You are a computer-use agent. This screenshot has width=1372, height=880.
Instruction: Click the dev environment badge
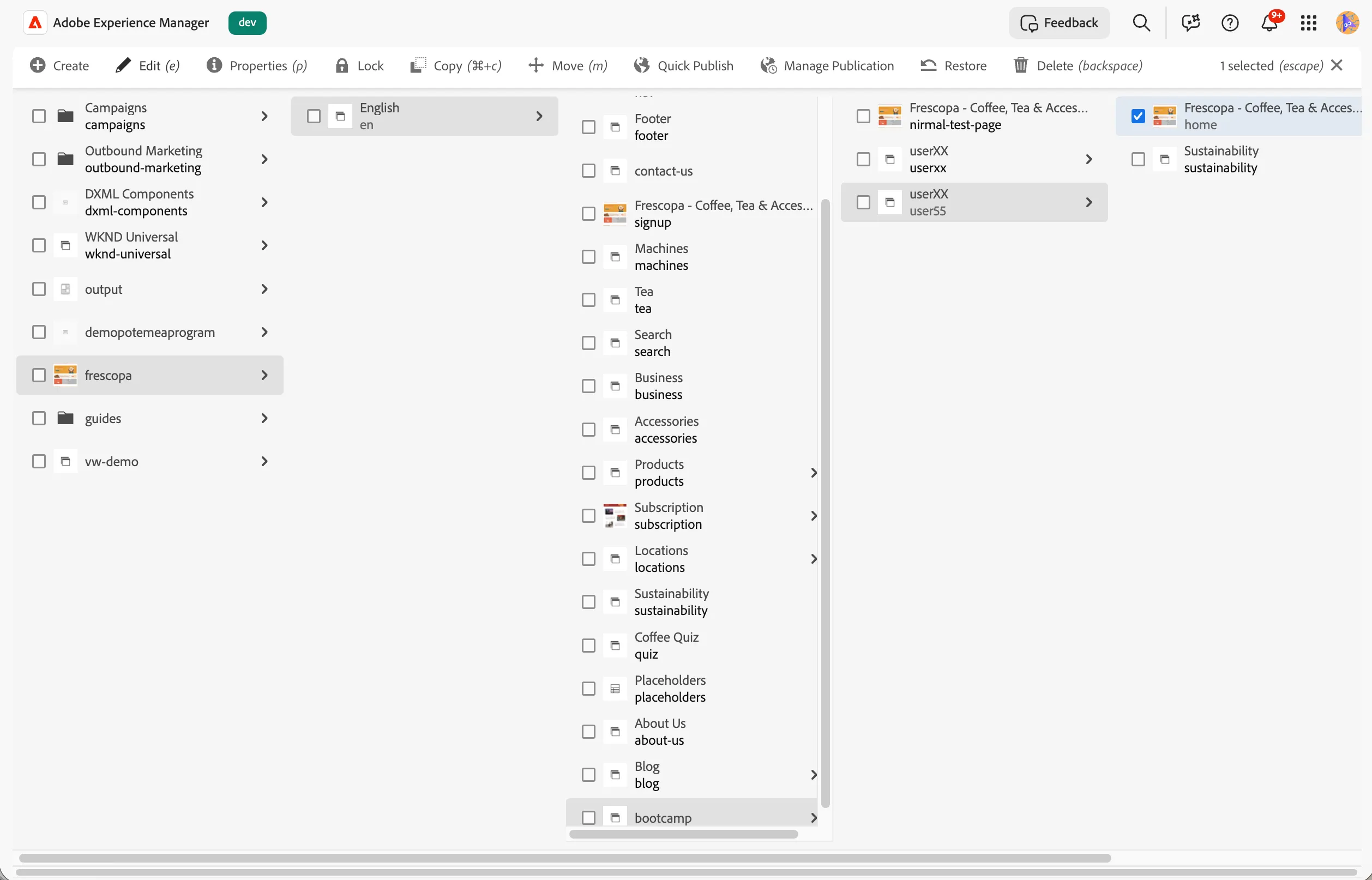click(x=248, y=23)
